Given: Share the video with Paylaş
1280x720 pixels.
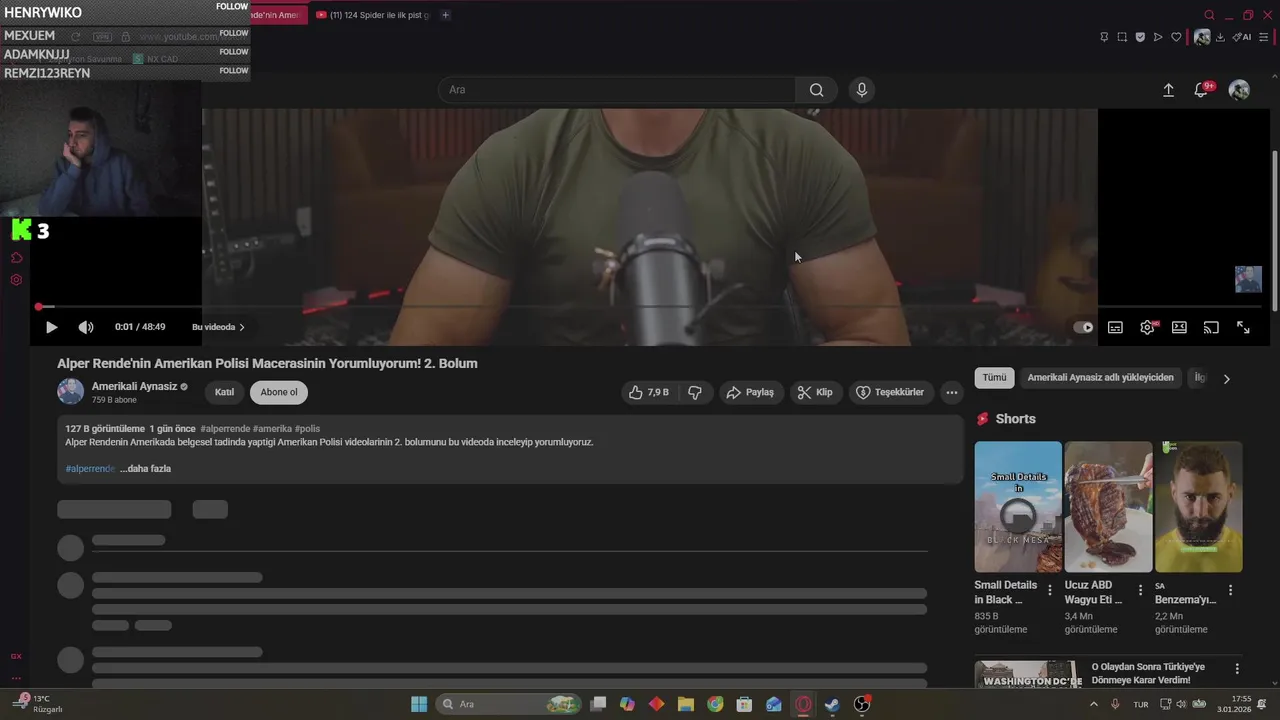Looking at the screenshot, I should [750, 392].
